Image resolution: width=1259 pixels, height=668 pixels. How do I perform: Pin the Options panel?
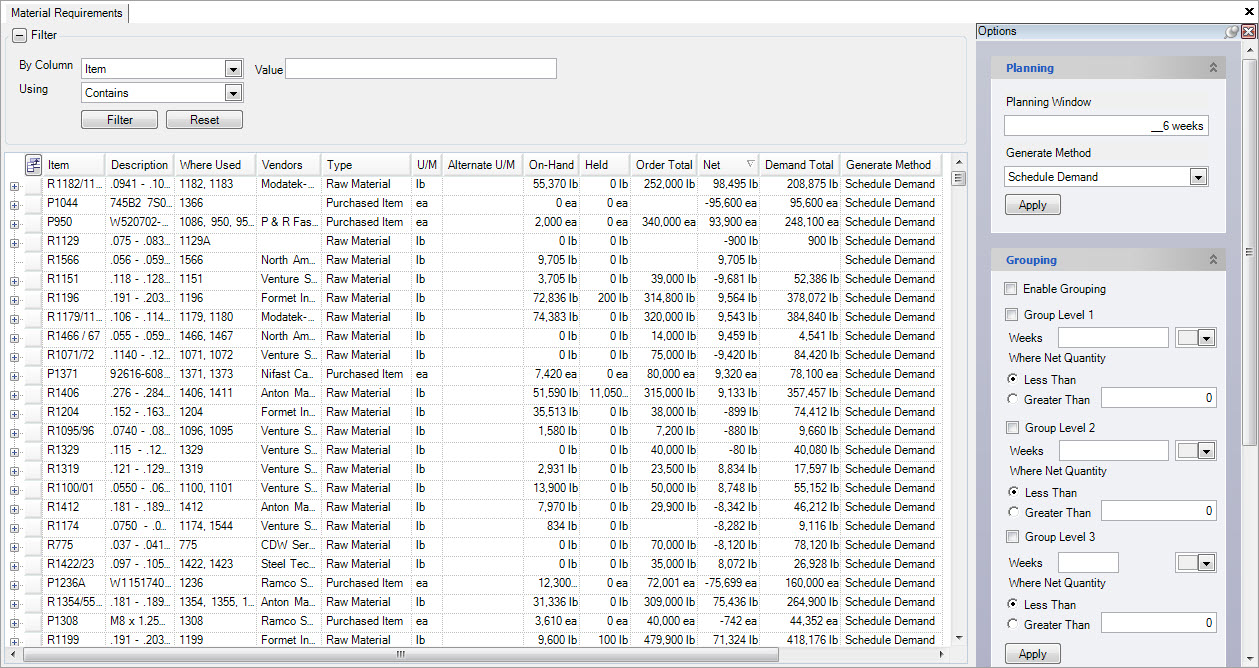click(x=1231, y=32)
